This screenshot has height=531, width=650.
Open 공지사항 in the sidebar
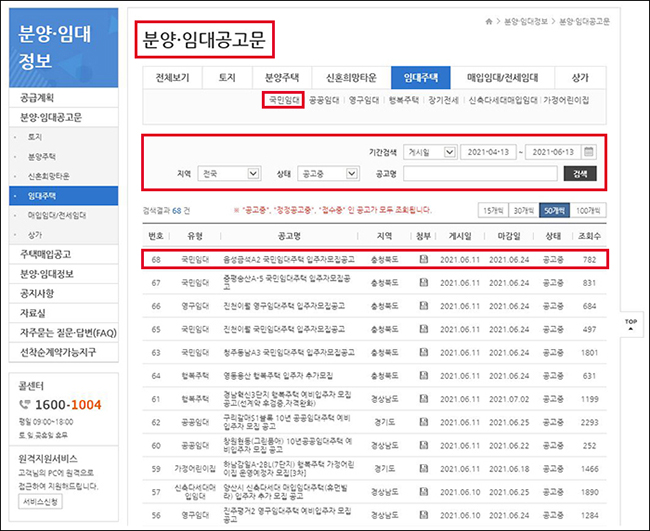point(63,293)
